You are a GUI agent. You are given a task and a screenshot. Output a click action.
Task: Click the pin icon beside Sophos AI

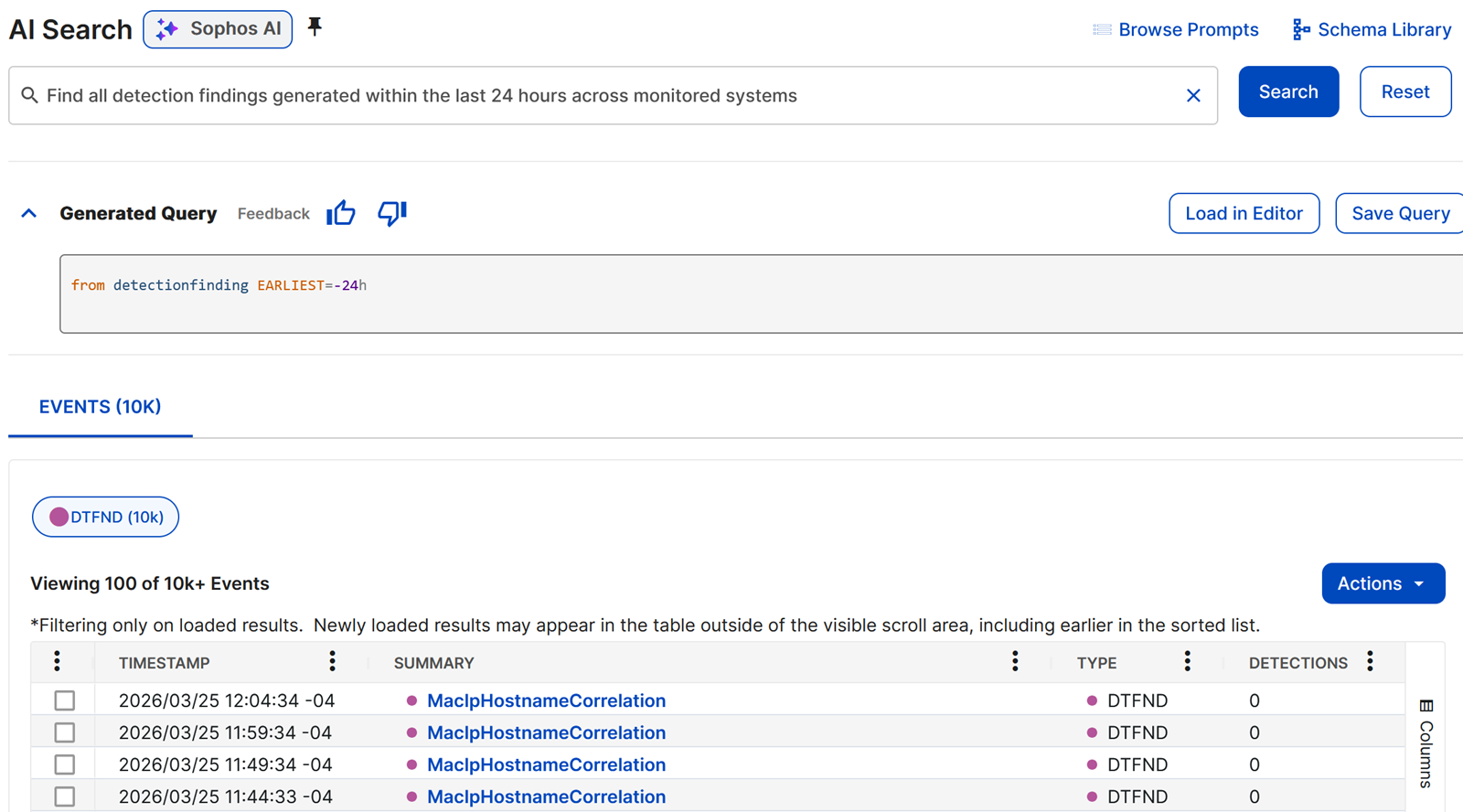(x=315, y=27)
